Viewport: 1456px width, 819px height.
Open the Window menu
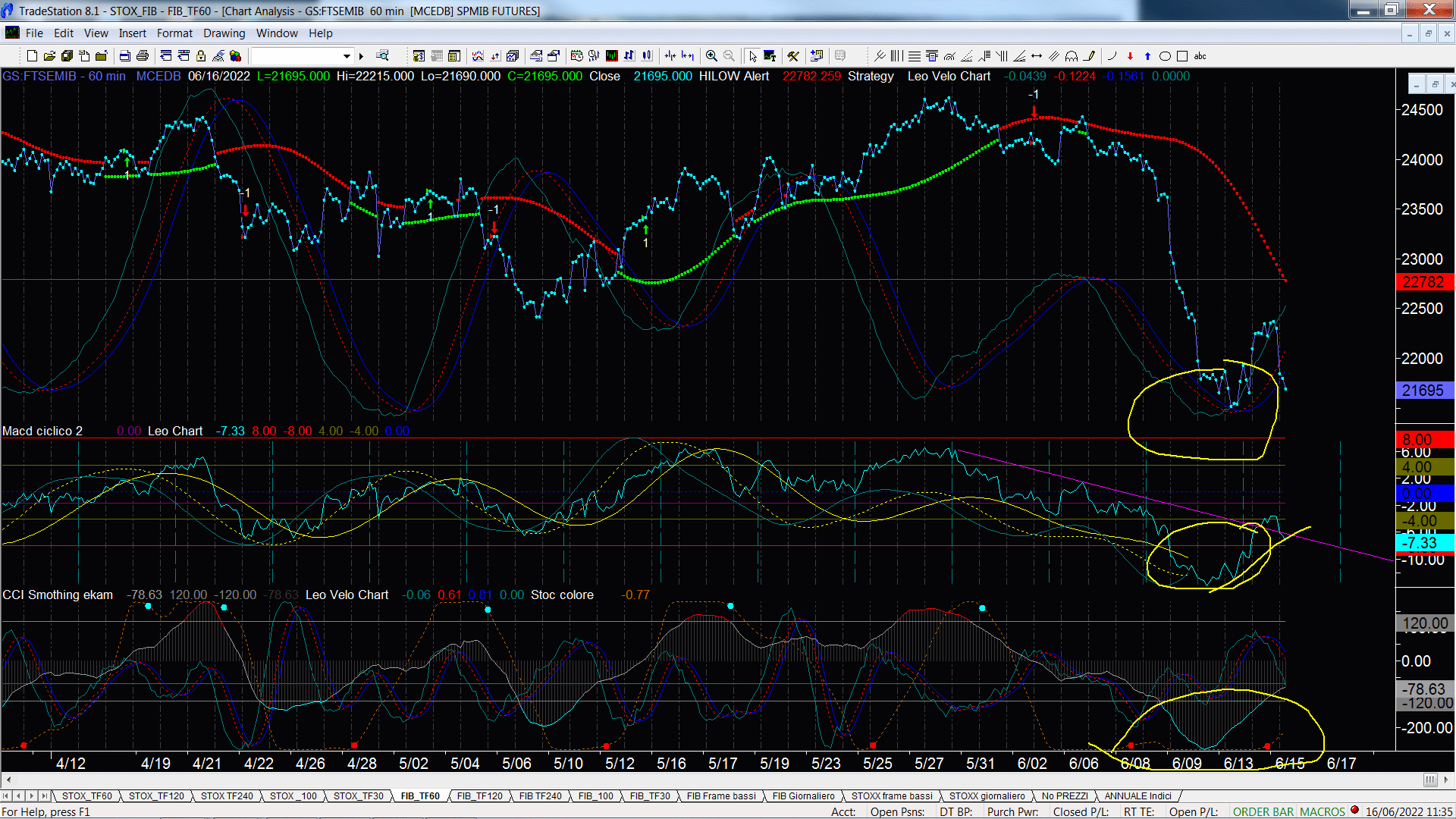pyautogui.click(x=277, y=33)
